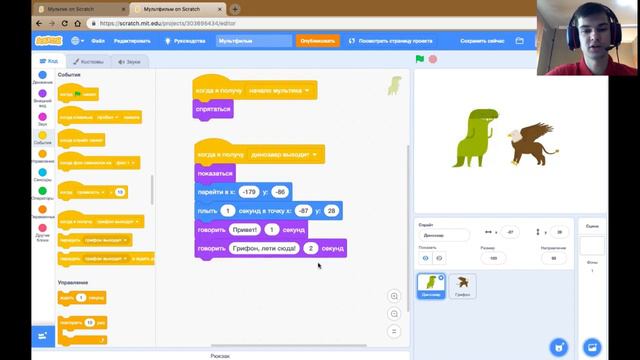
Task: Open the Руководства tutorials
Action: tap(185, 41)
